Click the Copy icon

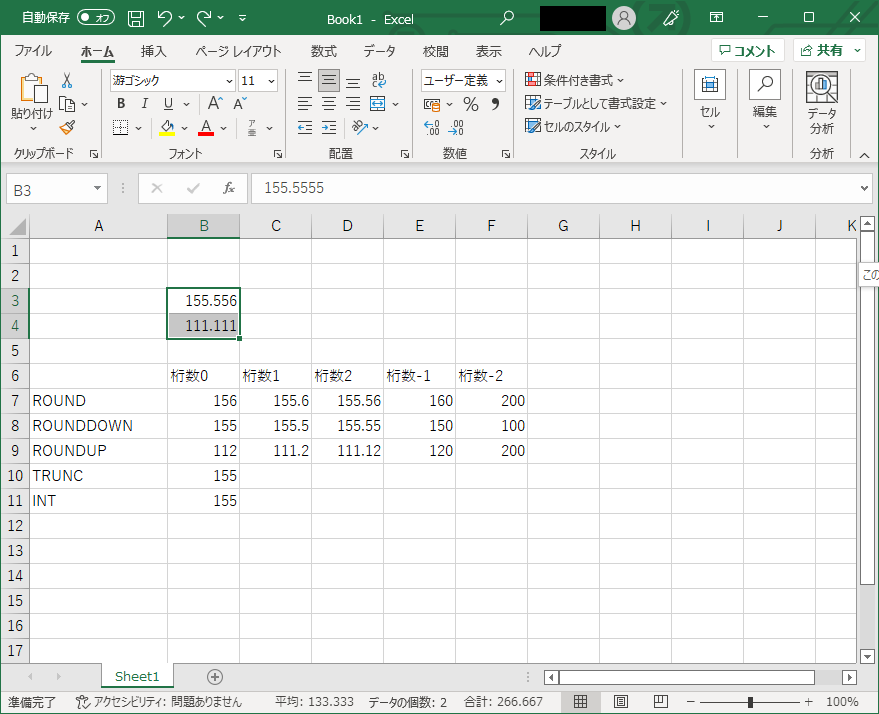click(67, 104)
